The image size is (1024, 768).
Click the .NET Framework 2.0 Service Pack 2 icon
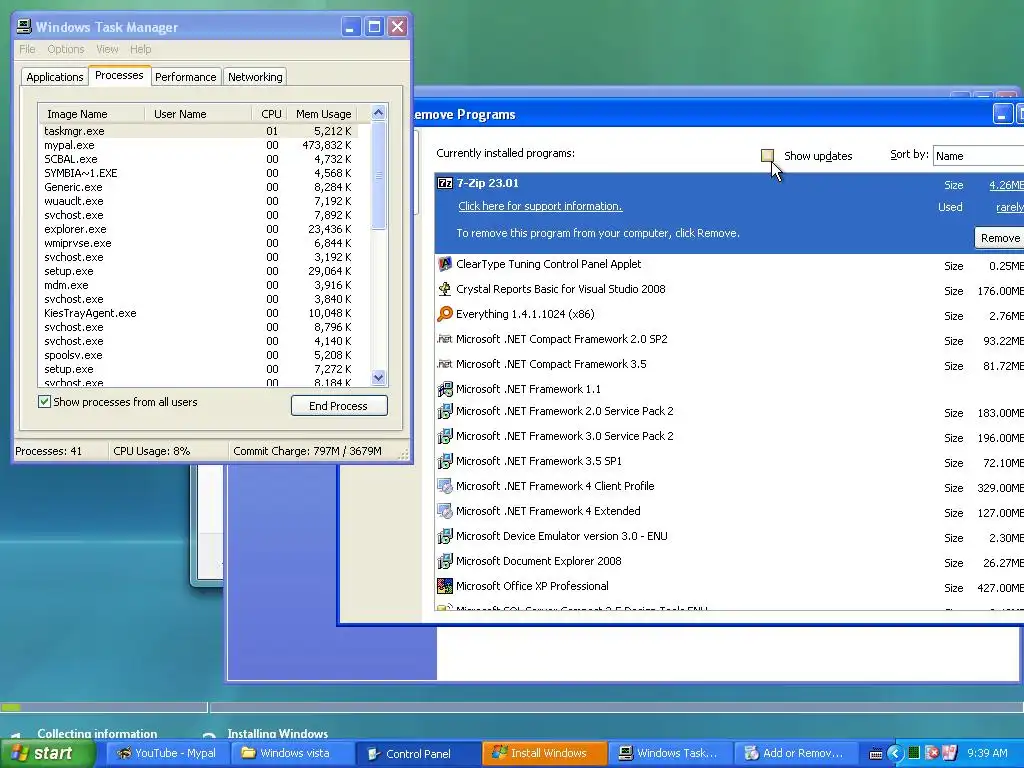(445, 411)
